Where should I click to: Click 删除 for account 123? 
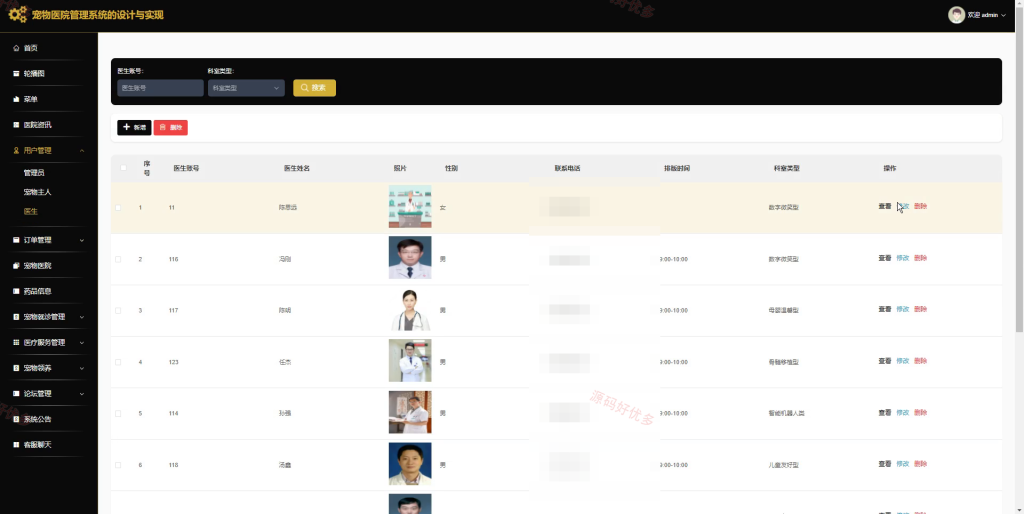tap(920, 361)
